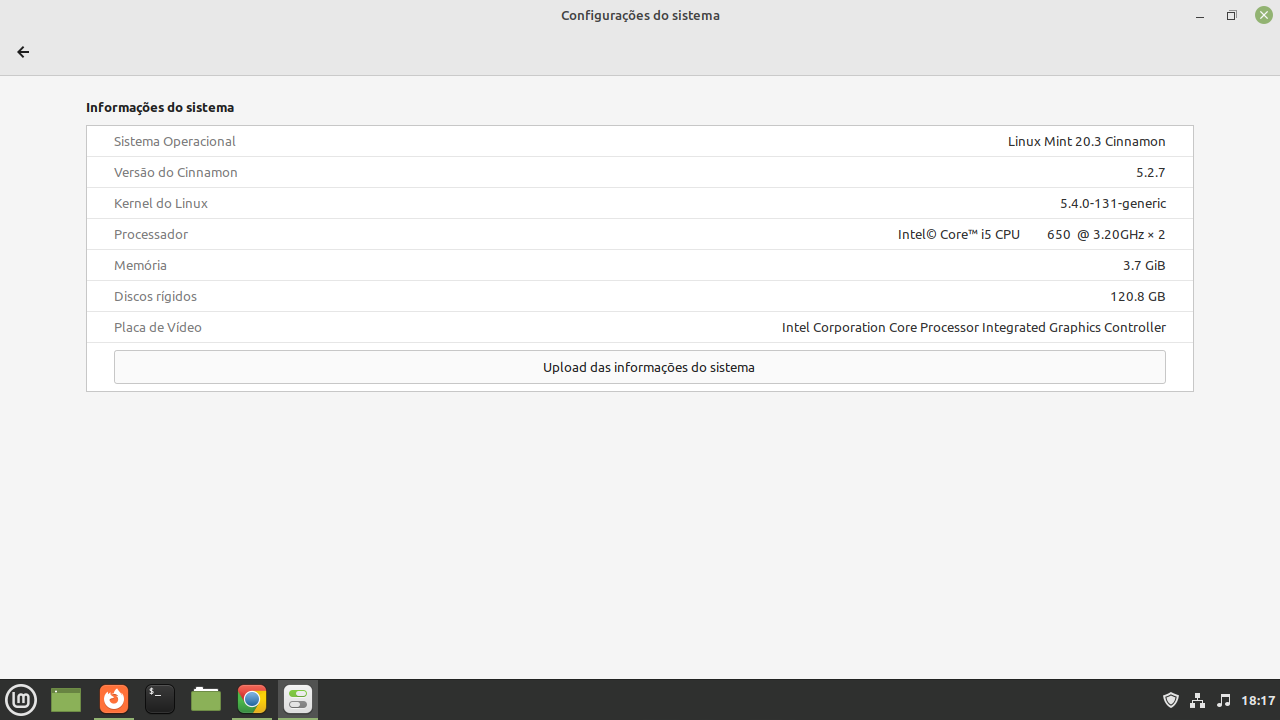Open the Files manager from the panel

coord(206,699)
